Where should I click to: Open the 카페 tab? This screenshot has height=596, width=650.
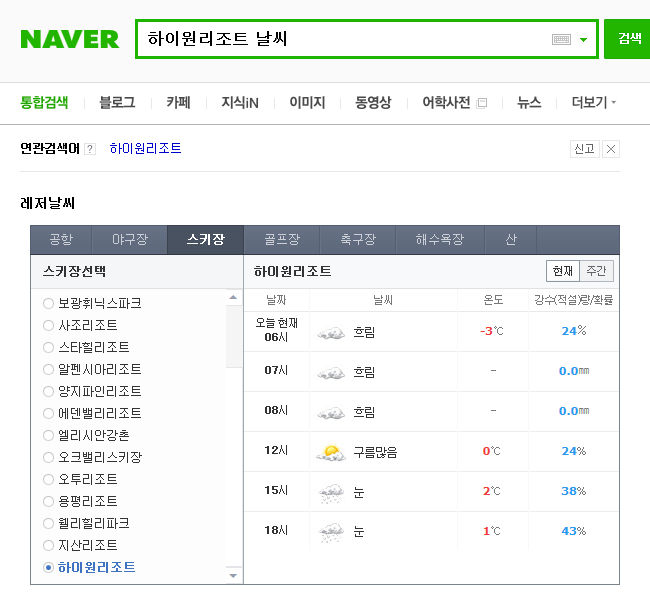(x=178, y=102)
